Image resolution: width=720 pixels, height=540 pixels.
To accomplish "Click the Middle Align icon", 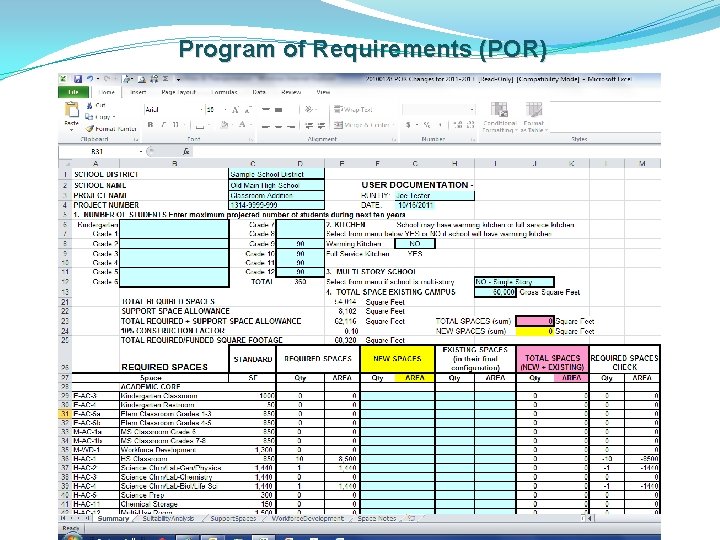I will click(x=278, y=110).
